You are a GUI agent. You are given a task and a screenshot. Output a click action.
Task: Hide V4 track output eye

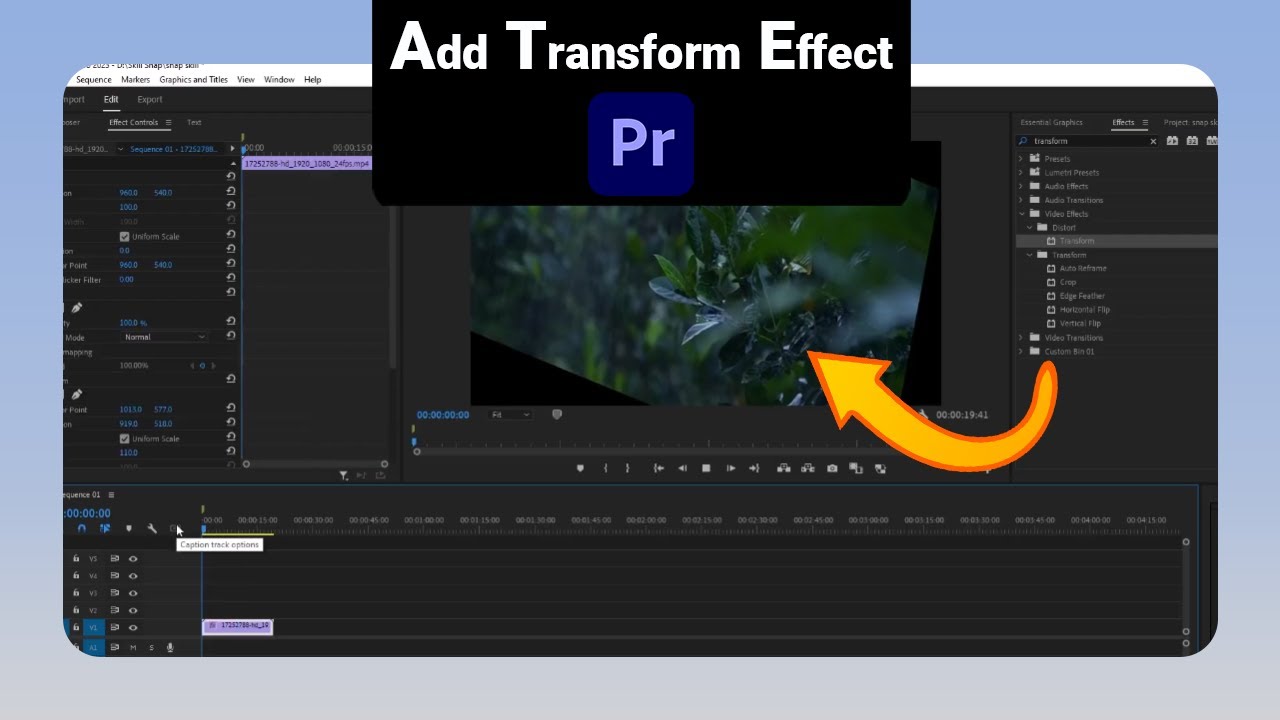[x=133, y=576]
